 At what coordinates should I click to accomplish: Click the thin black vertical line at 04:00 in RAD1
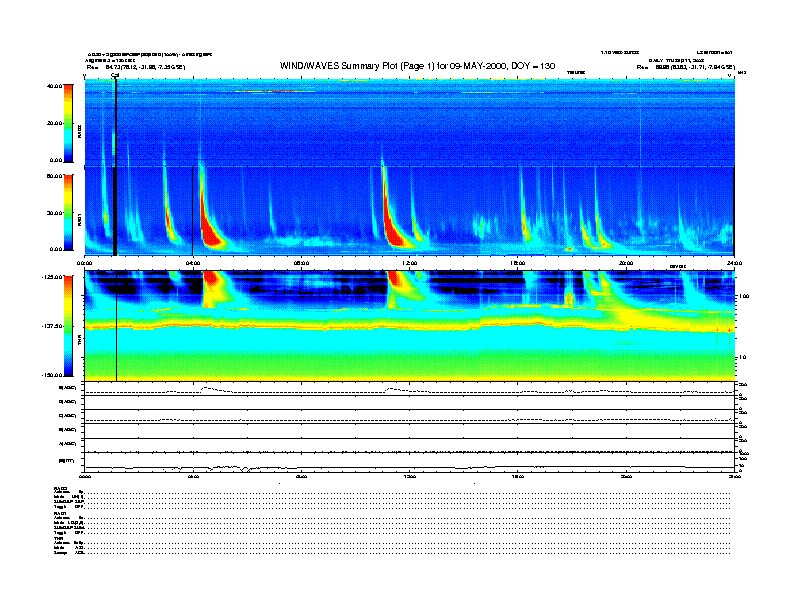tap(193, 211)
